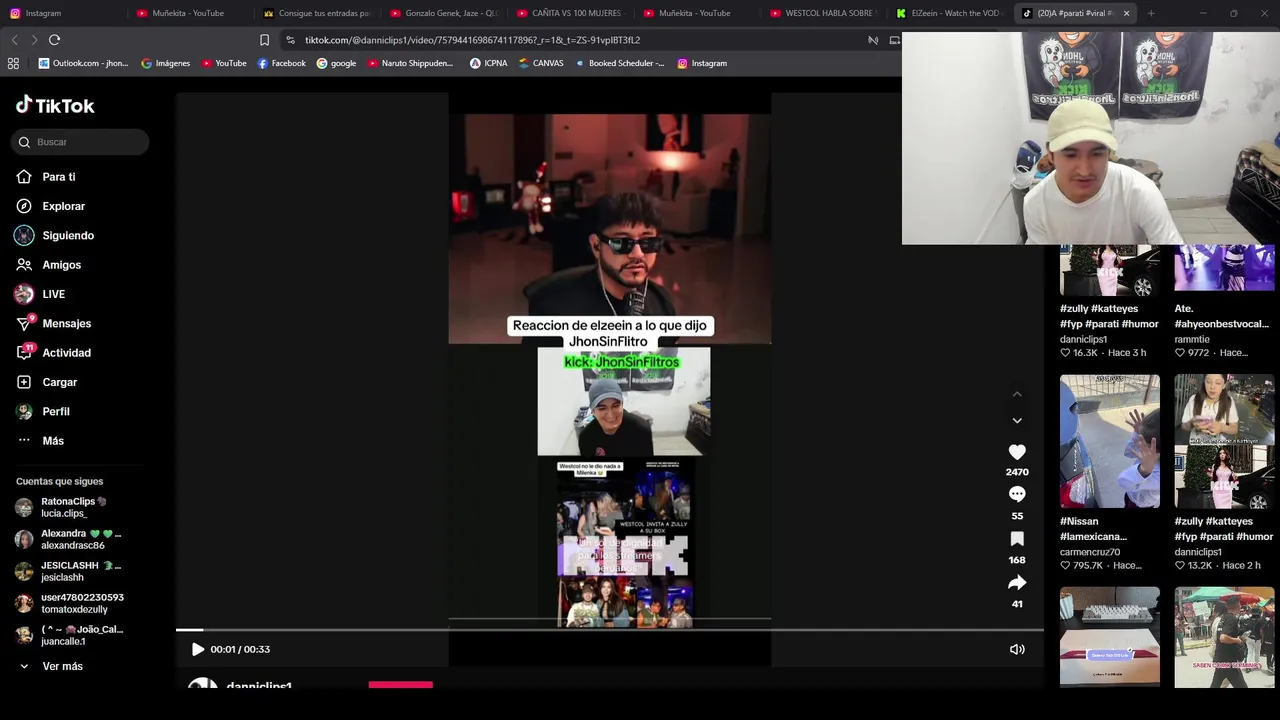
Task: Like the video with heart icon
Action: click(x=1017, y=452)
